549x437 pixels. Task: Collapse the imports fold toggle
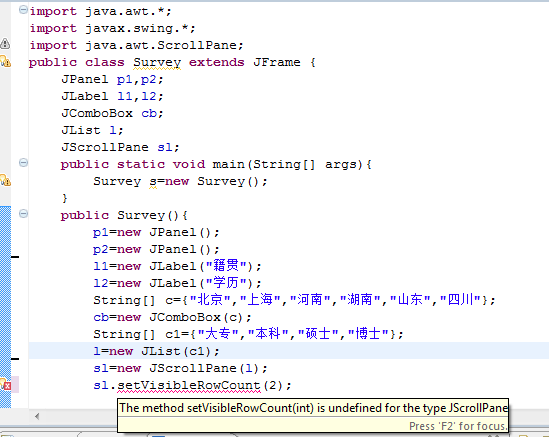pyautogui.click(x=23, y=10)
